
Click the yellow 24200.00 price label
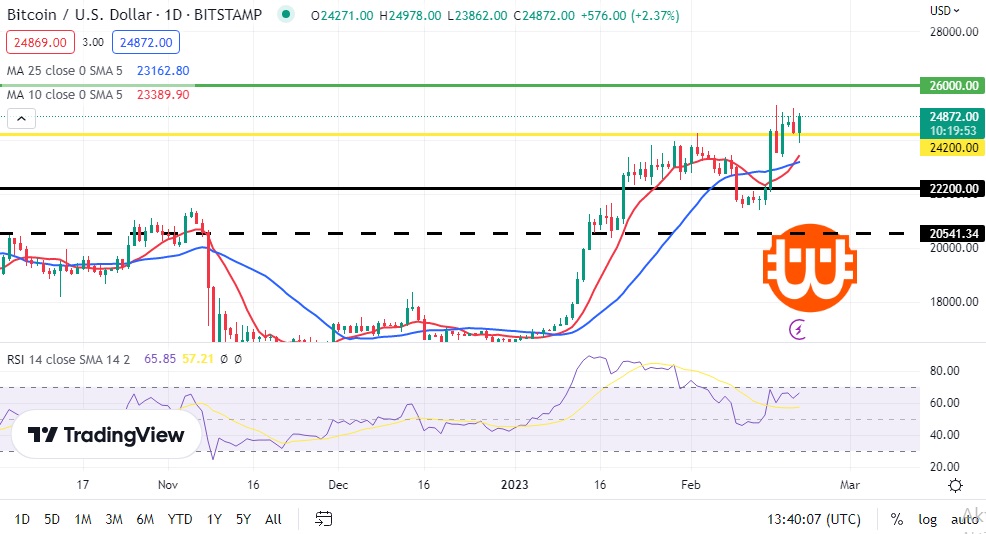952,148
